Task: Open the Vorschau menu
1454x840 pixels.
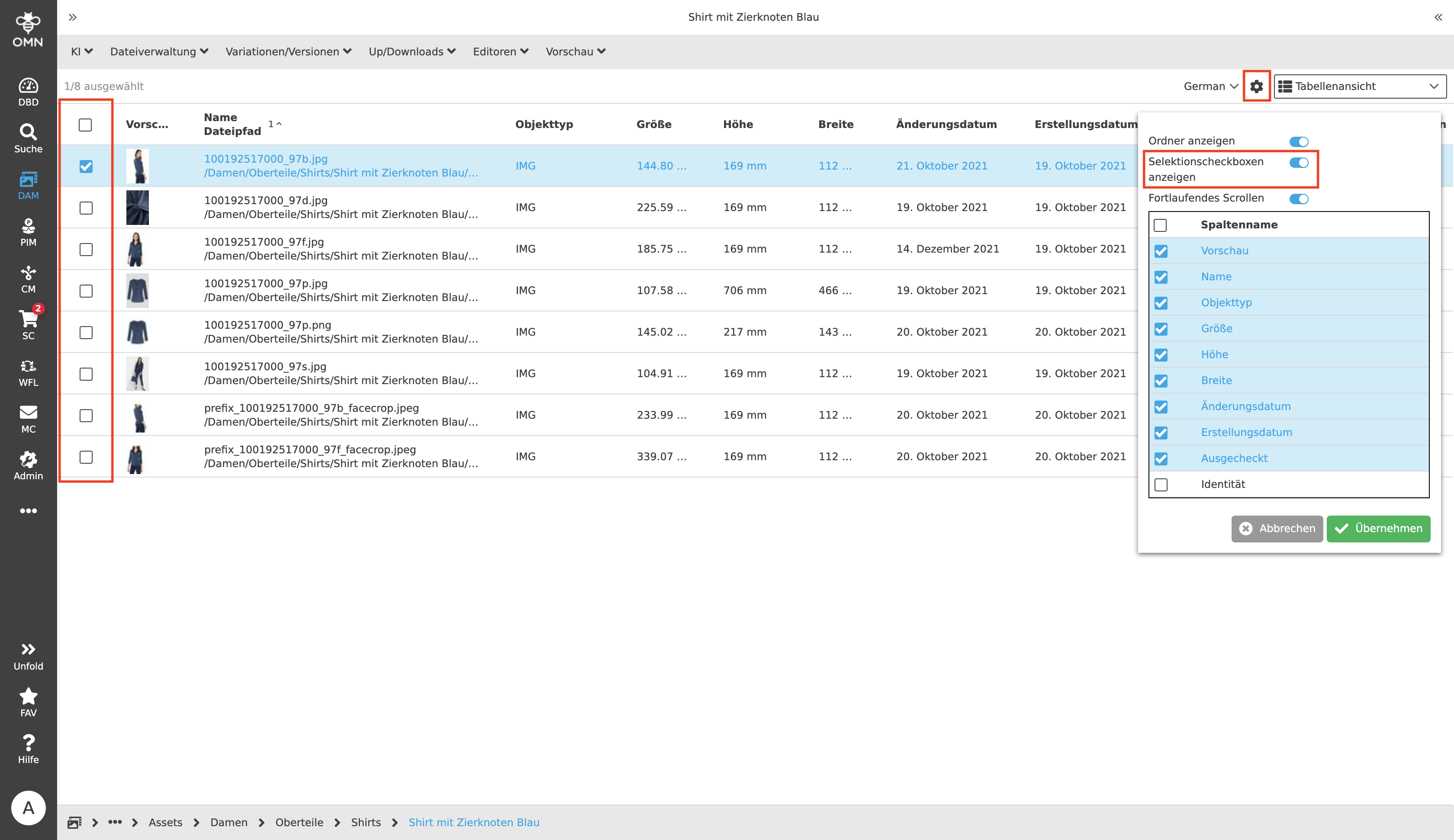Action: coord(575,51)
